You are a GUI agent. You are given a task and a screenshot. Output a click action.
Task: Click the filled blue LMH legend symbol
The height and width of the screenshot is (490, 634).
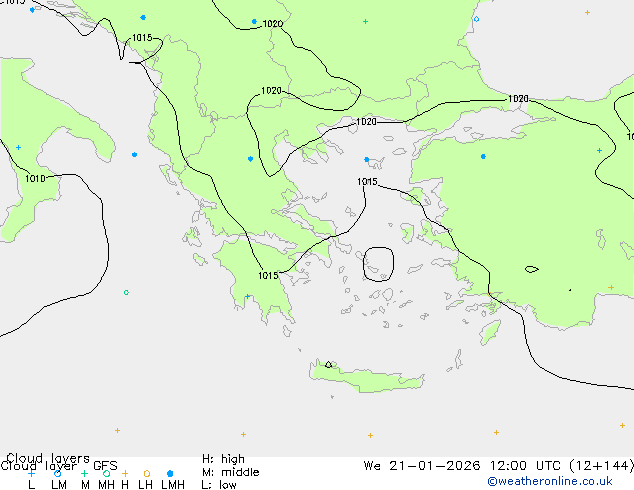click(x=170, y=473)
